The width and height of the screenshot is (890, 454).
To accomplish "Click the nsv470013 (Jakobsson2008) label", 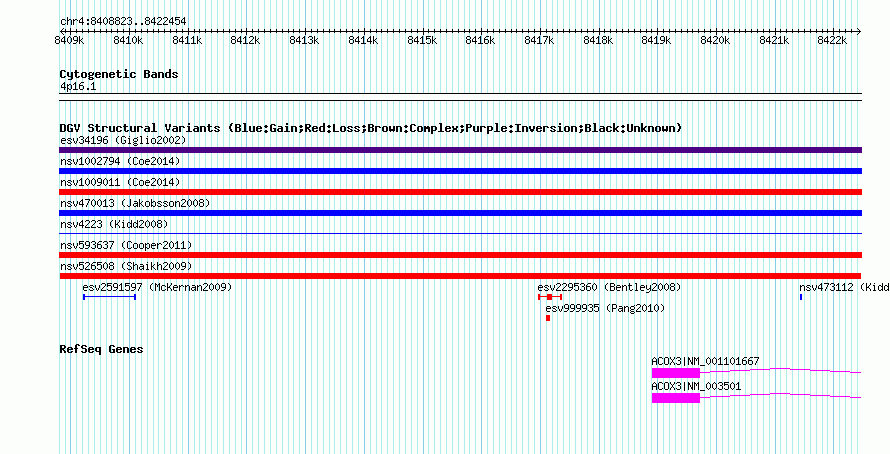I will [x=135, y=203].
